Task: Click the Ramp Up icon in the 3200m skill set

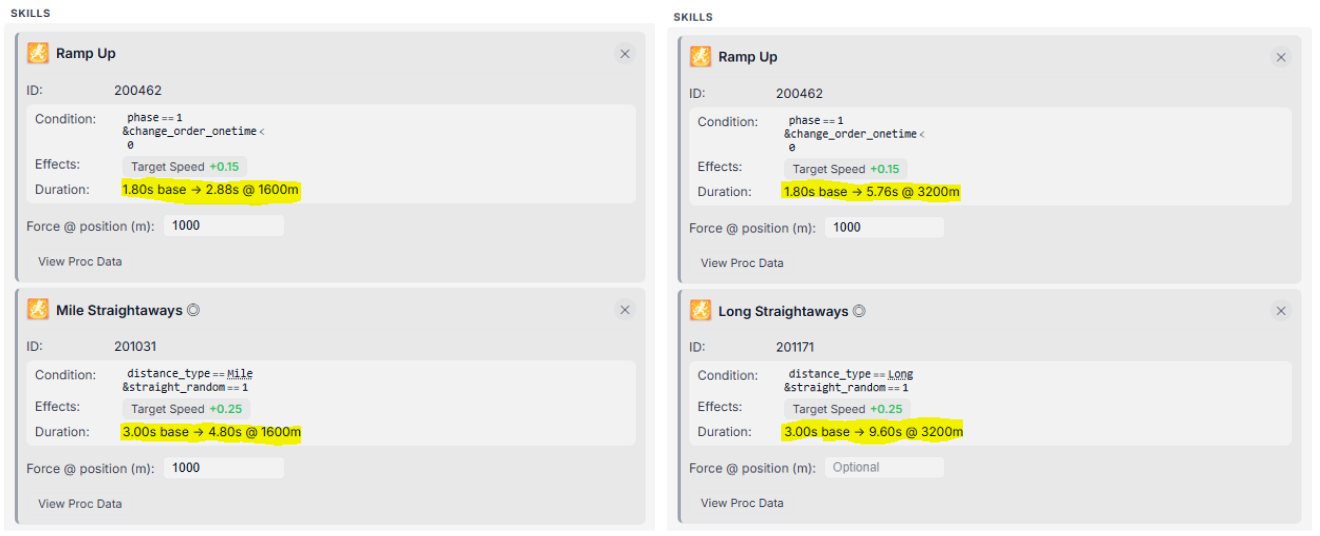Action: (x=701, y=57)
